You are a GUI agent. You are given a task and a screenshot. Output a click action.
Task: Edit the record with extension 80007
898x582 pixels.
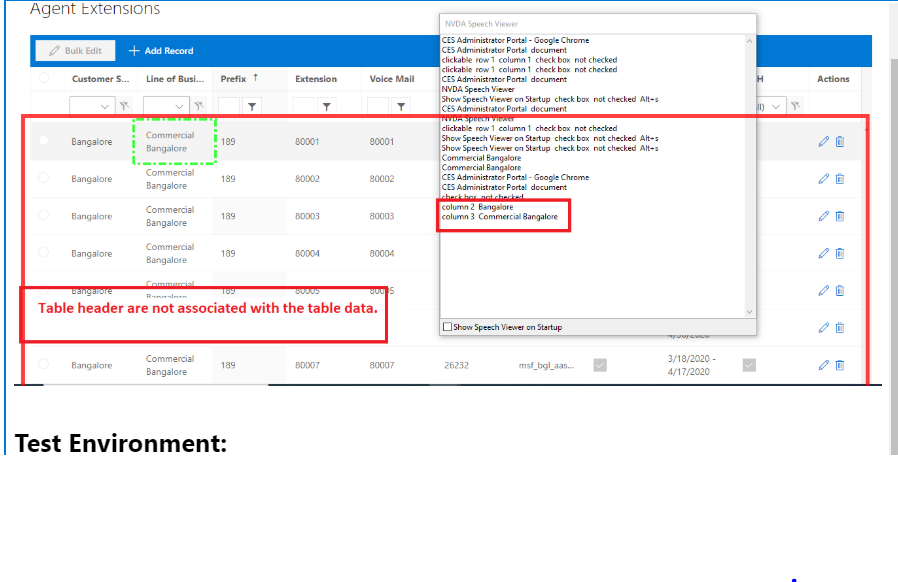(x=824, y=365)
